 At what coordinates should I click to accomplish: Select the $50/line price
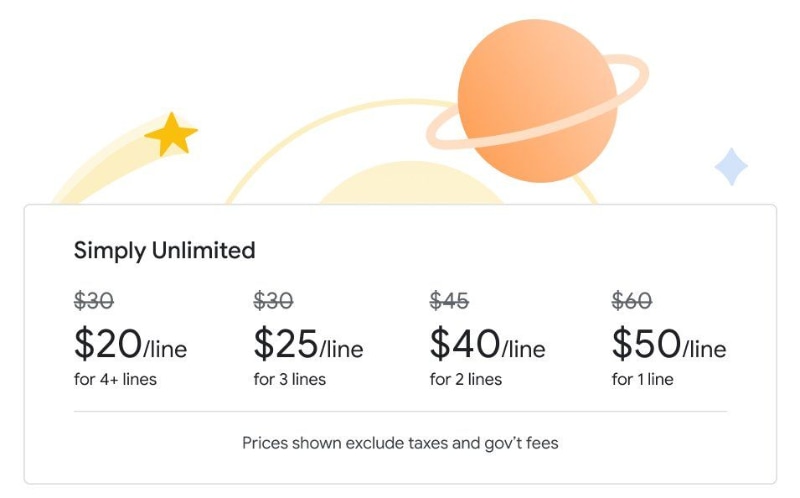(668, 345)
